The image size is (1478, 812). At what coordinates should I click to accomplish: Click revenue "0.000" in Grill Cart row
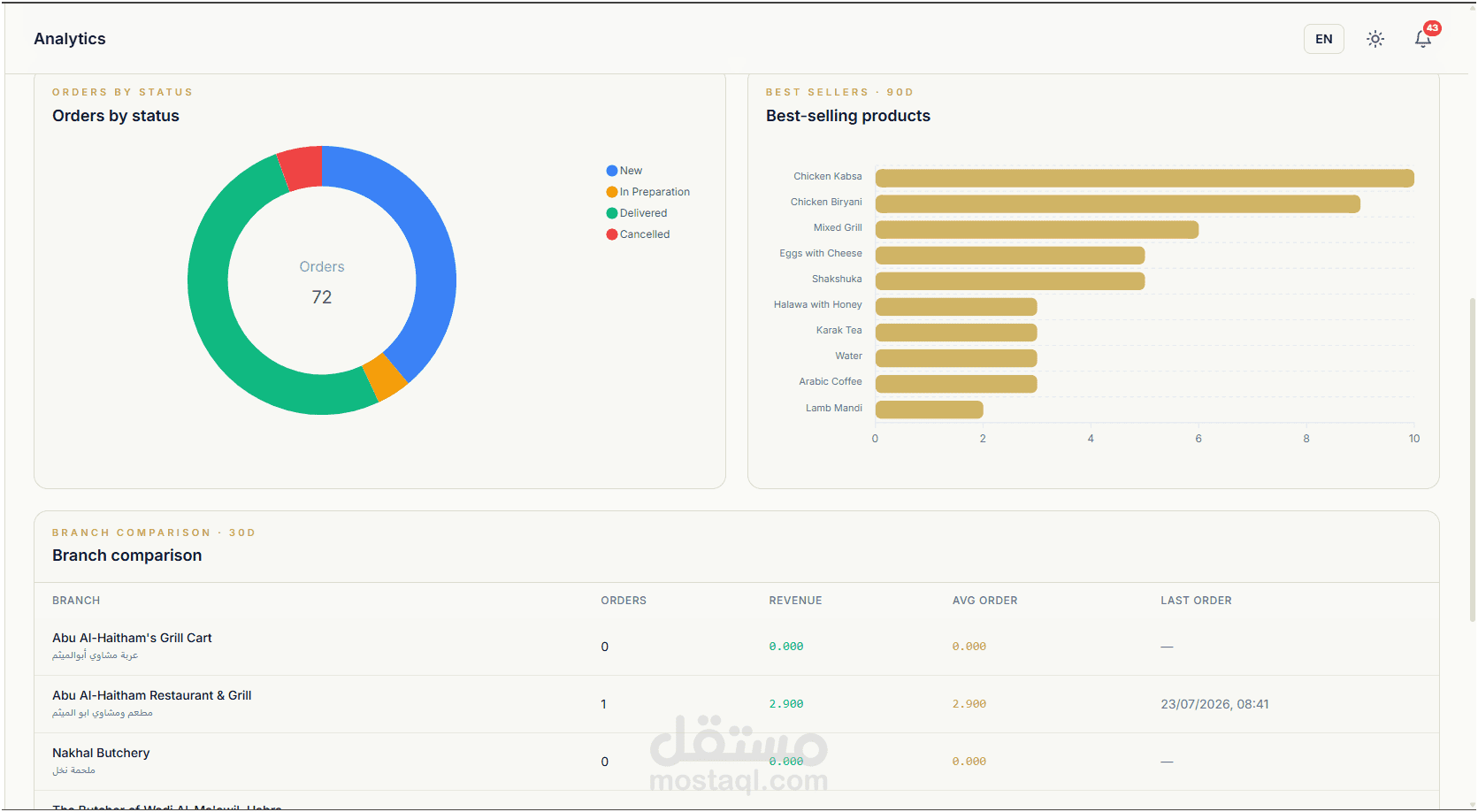pos(786,647)
